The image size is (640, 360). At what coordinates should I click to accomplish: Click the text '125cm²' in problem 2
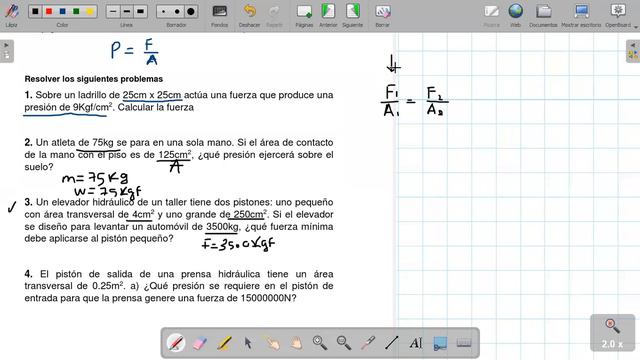pos(174,155)
